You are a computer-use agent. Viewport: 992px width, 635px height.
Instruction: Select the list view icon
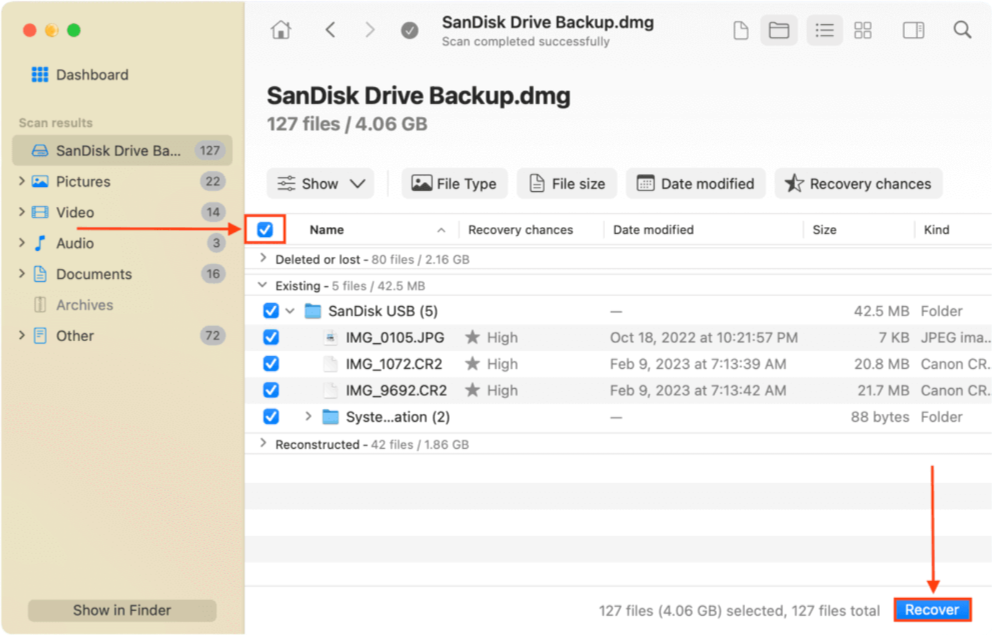click(x=824, y=30)
